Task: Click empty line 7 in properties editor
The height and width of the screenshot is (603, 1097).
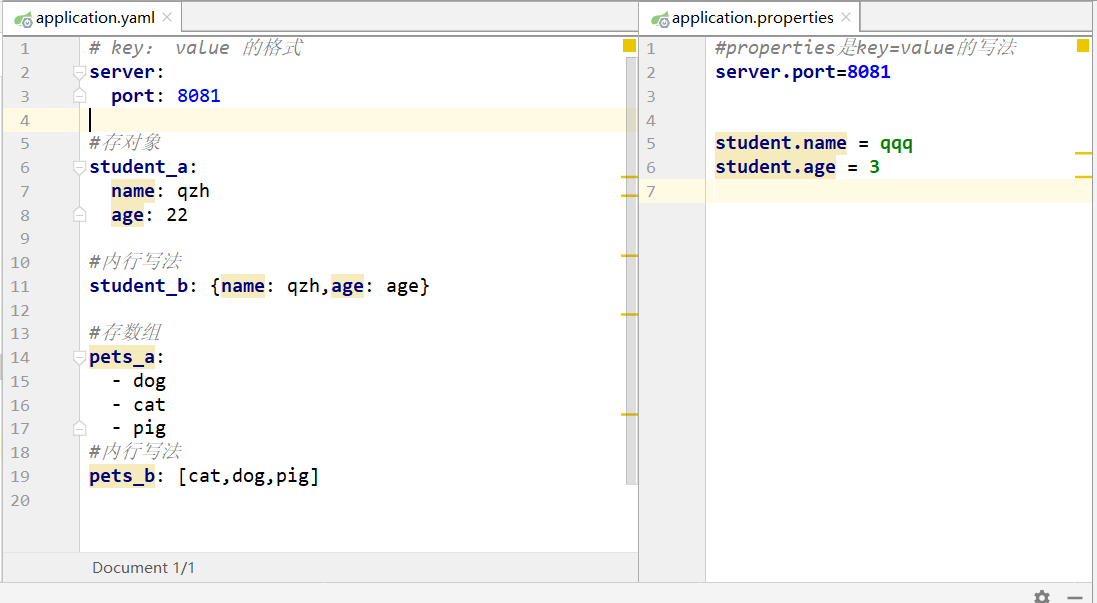Action: coord(899,191)
